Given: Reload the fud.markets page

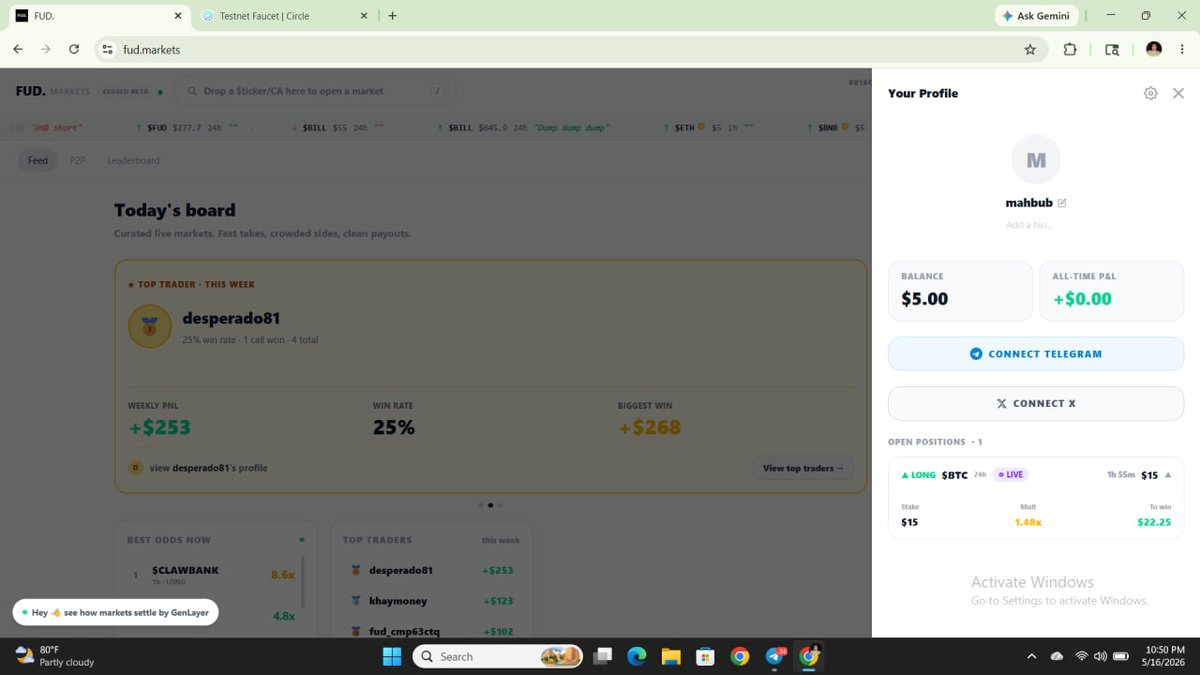Looking at the screenshot, I should 74,49.
